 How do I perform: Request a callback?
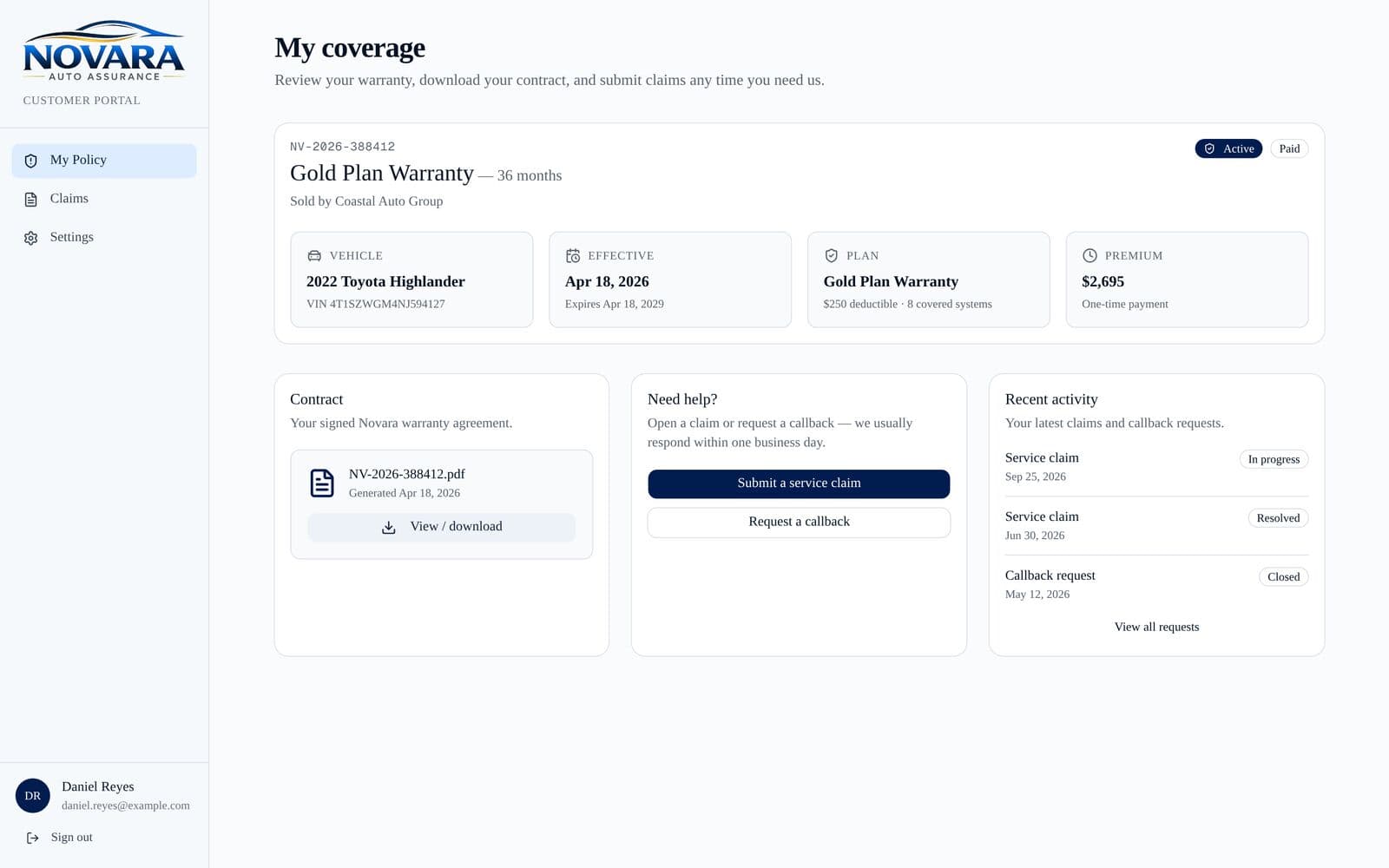(799, 523)
